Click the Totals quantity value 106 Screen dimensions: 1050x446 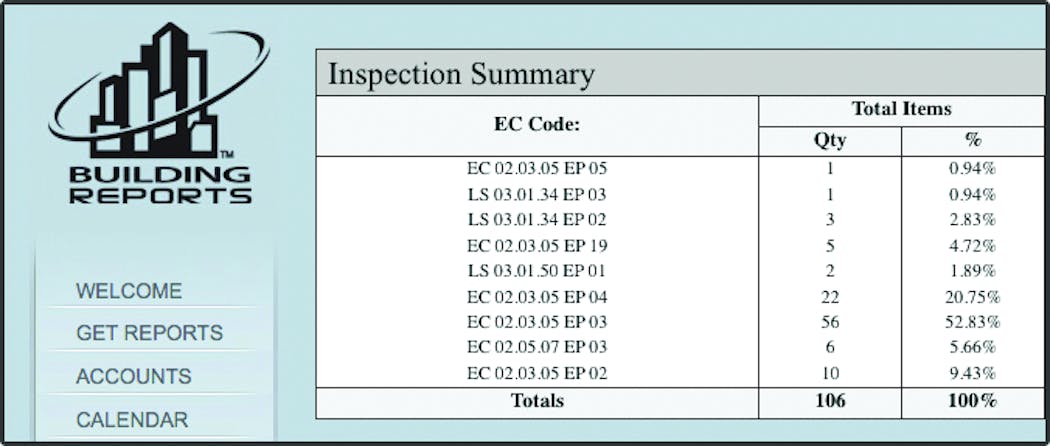pos(830,400)
